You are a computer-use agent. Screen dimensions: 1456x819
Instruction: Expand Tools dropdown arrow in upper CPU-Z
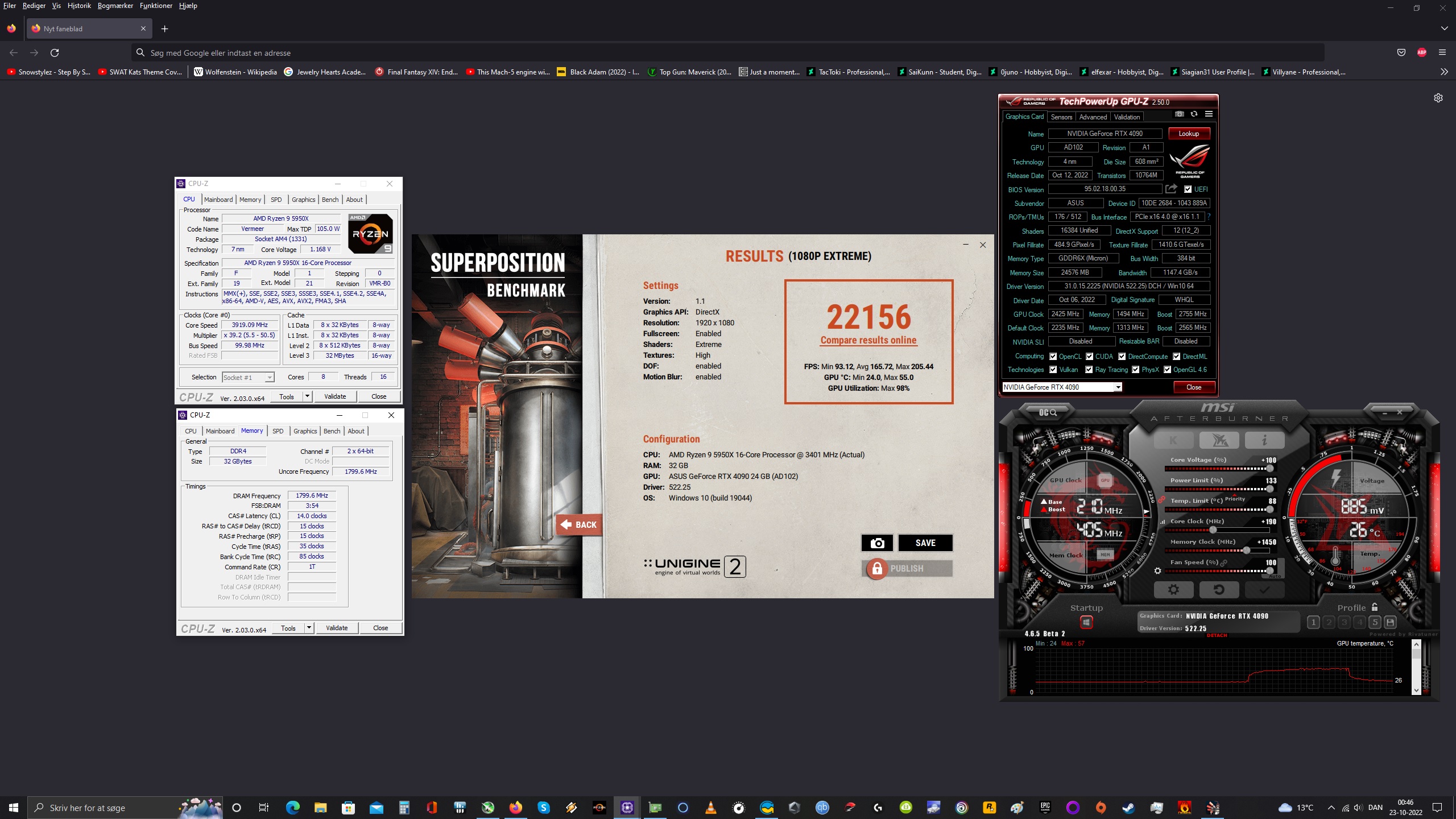click(308, 396)
